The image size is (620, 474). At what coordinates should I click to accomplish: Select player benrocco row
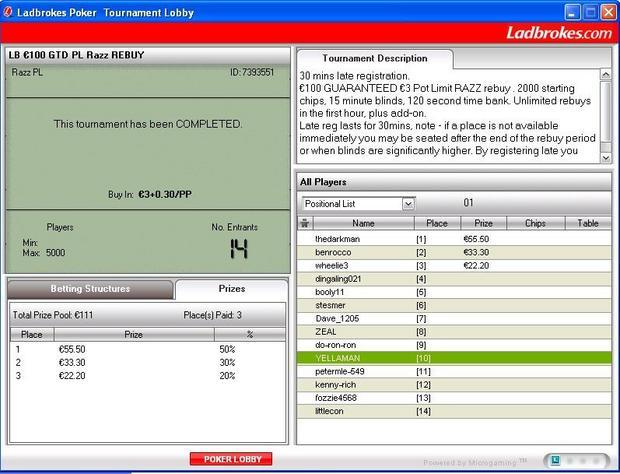pyautogui.click(x=454, y=252)
